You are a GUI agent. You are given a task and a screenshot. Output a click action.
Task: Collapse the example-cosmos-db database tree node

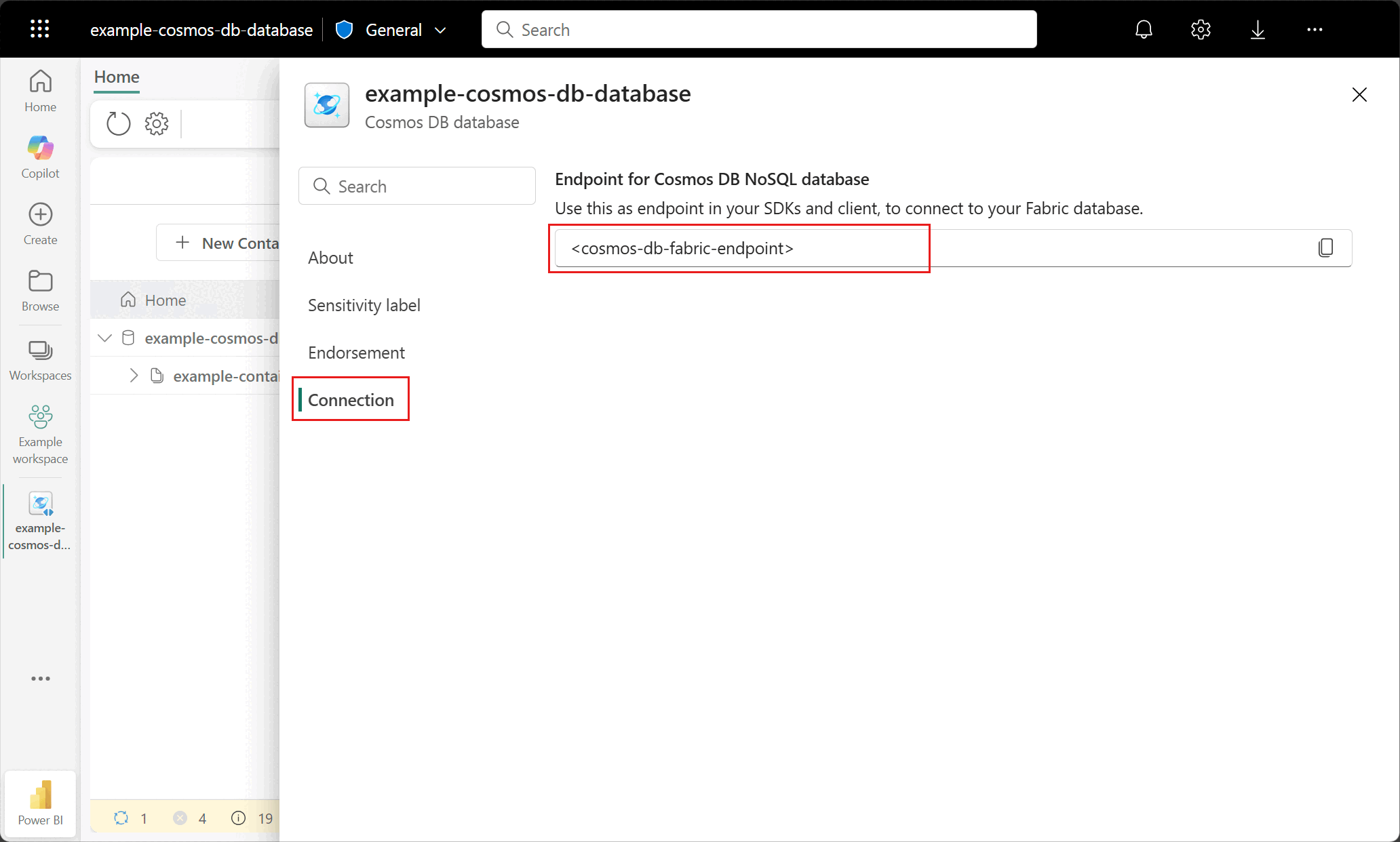104,338
